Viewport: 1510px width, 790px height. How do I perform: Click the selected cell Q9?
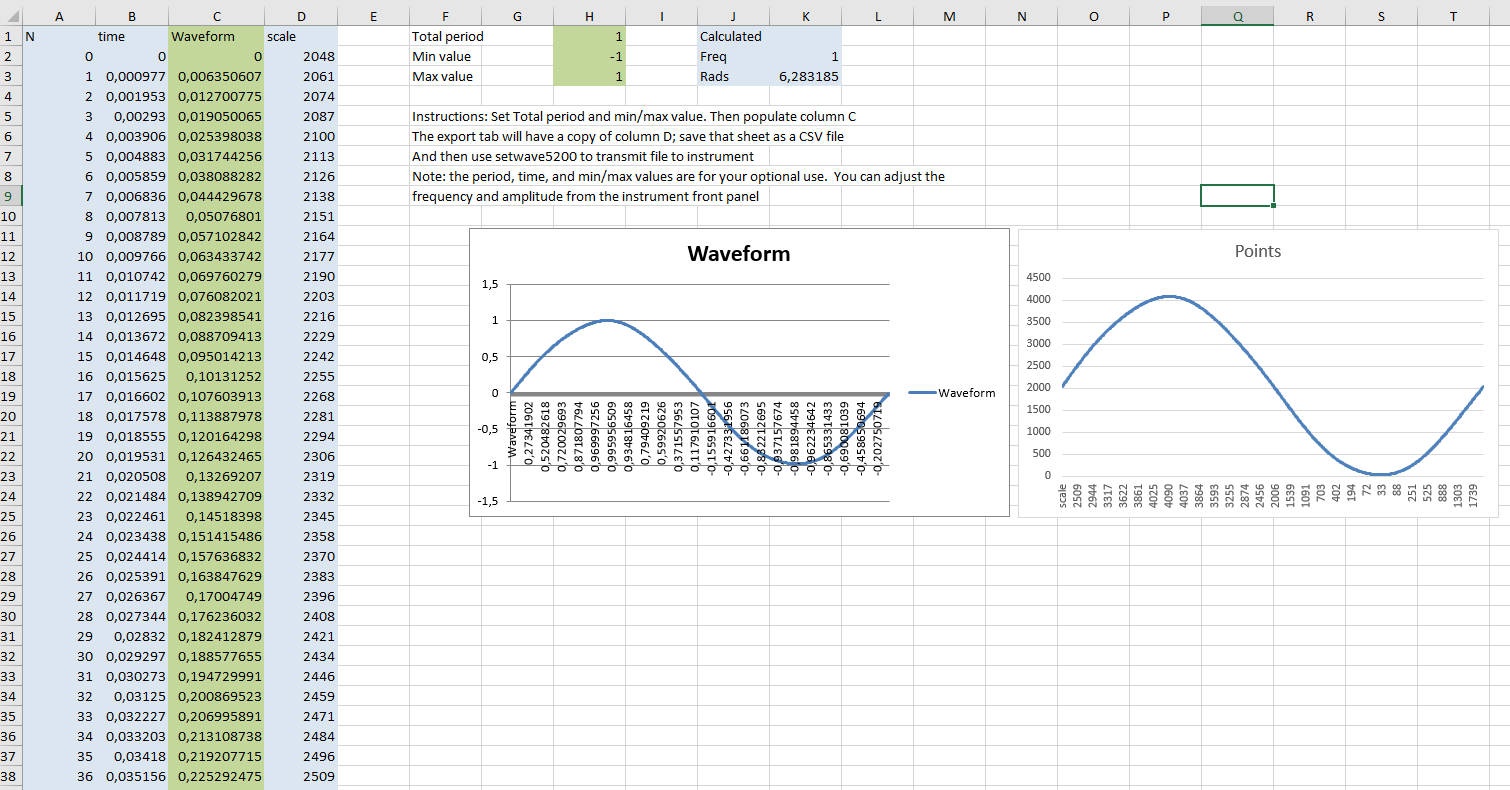pyautogui.click(x=1237, y=196)
